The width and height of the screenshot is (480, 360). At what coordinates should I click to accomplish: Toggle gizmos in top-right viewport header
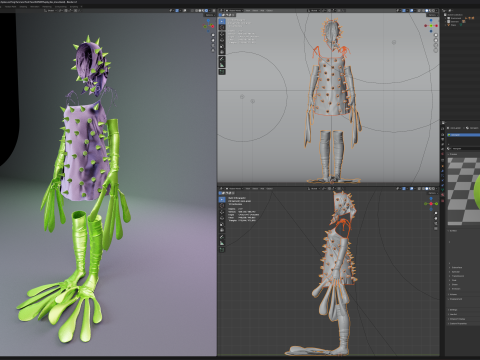pos(404,10)
